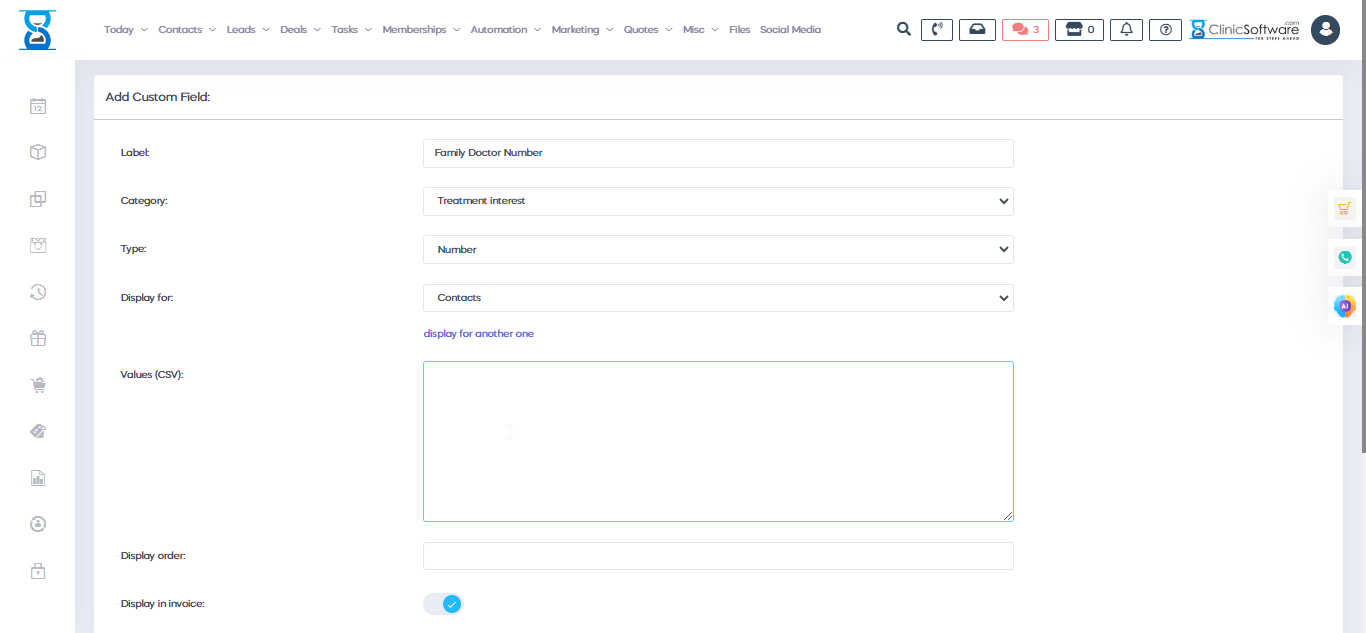
Task: Expand the Type dropdown showing Number
Action: [718, 250]
